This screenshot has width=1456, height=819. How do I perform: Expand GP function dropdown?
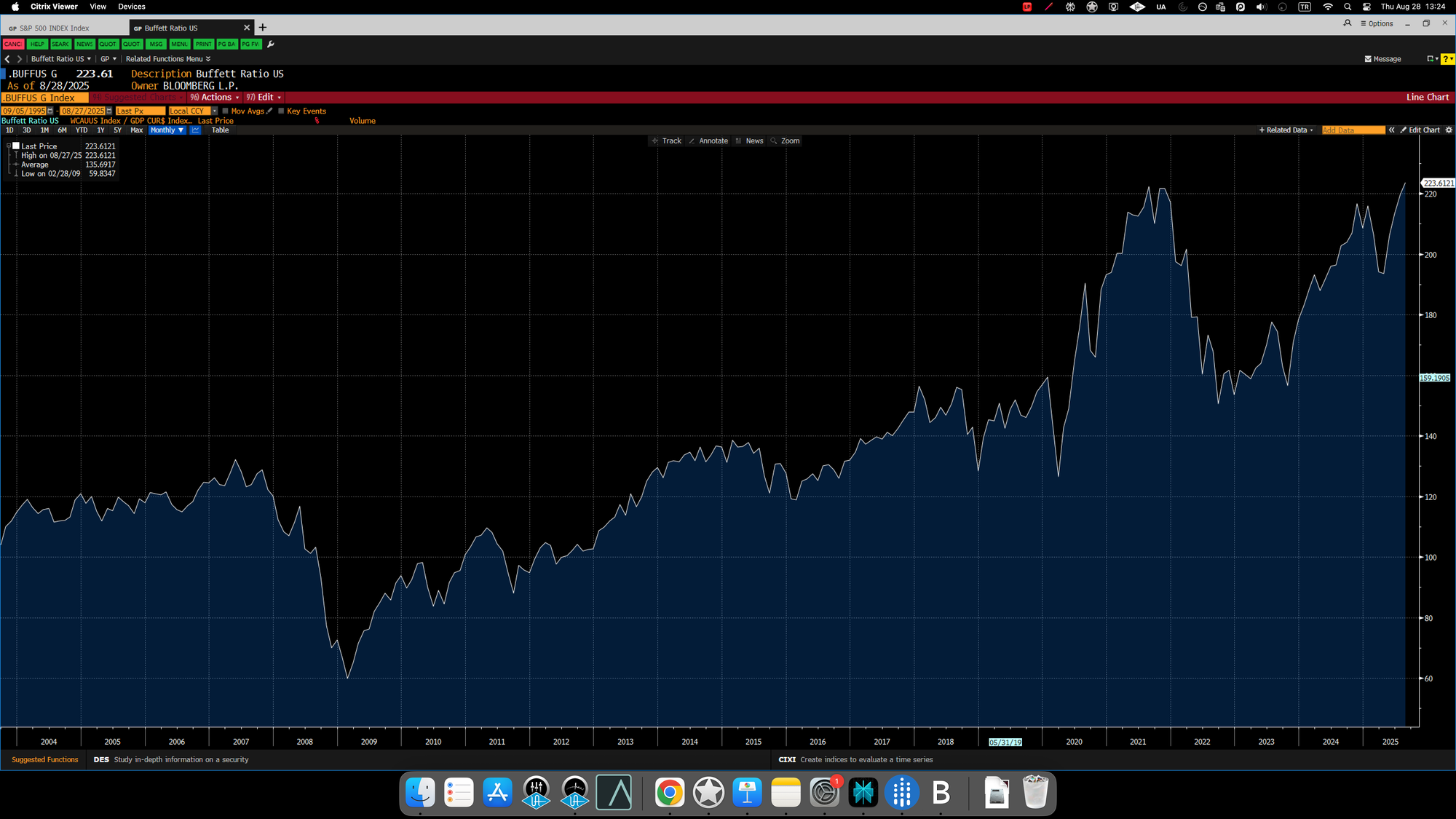click(x=108, y=59)
